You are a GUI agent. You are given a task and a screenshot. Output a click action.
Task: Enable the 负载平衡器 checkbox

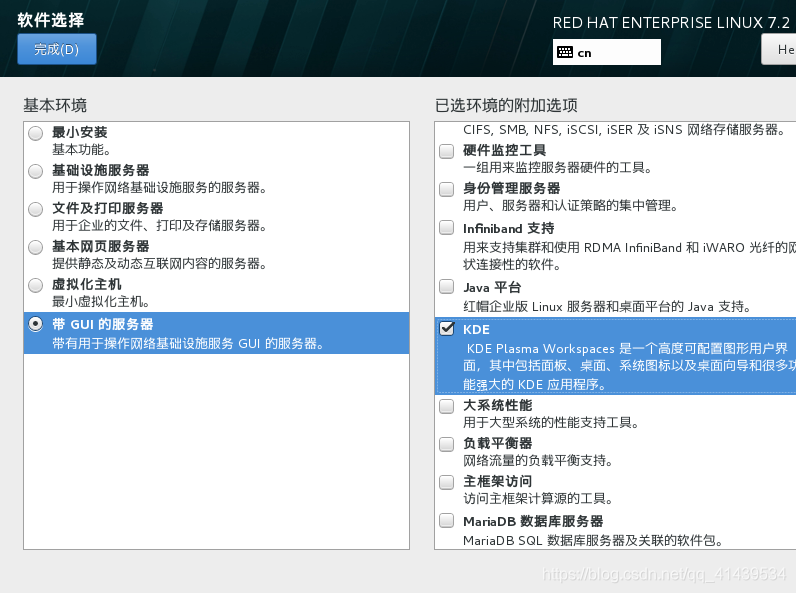tap(447, 445)
